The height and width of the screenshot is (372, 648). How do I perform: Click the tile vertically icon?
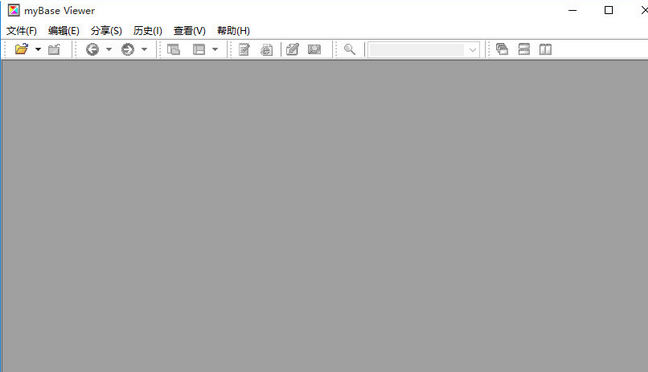tap(546, 50)
